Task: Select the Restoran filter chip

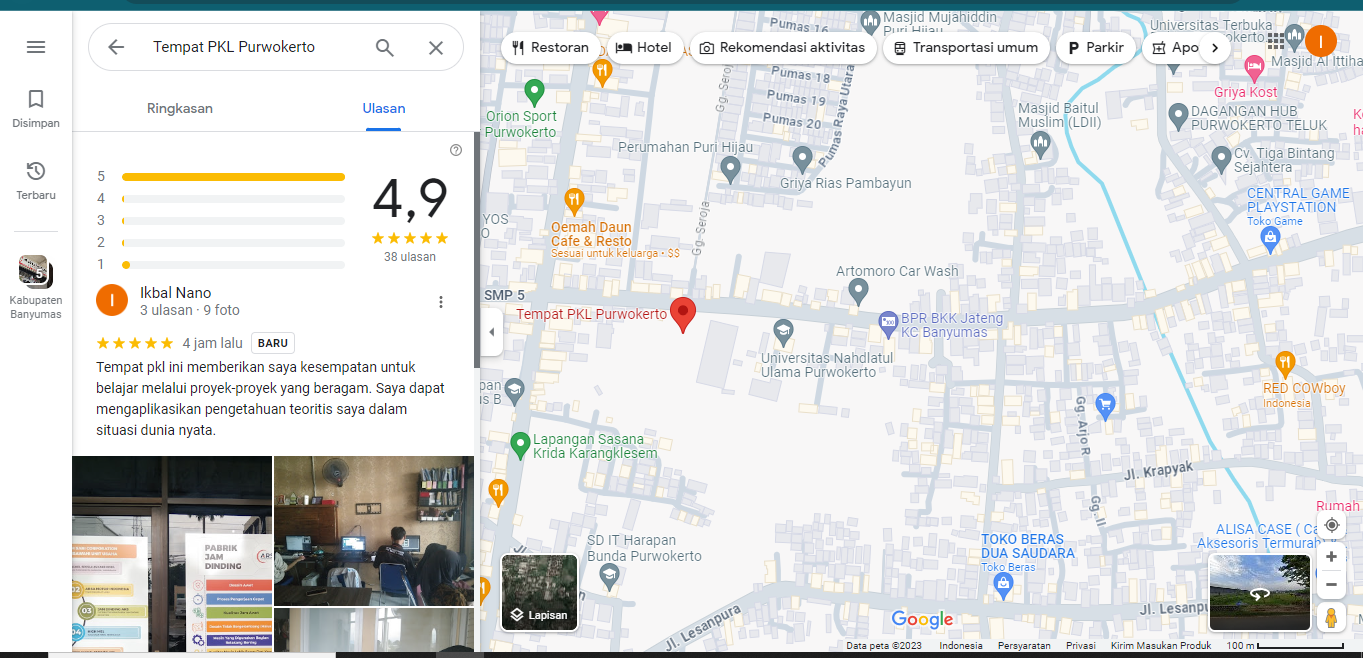Action: (551, 47)
